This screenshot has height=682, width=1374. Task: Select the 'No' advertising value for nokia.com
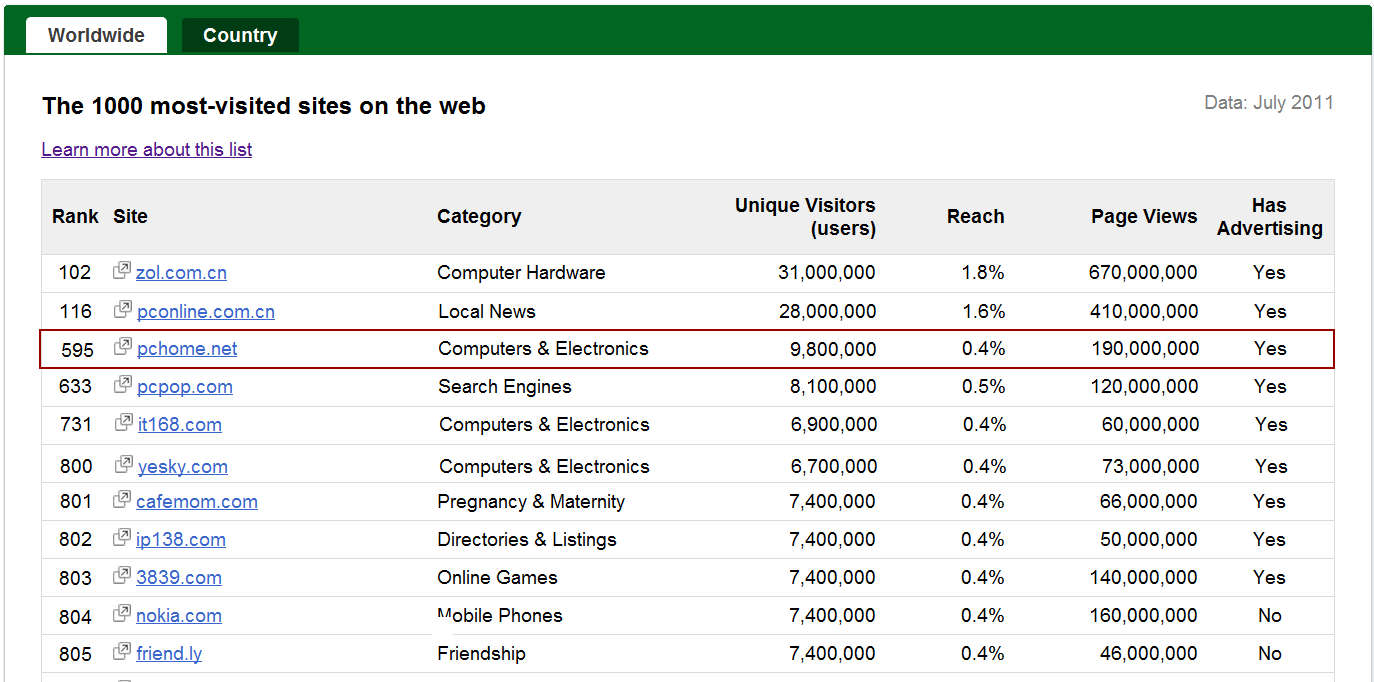click(1270, 616)
